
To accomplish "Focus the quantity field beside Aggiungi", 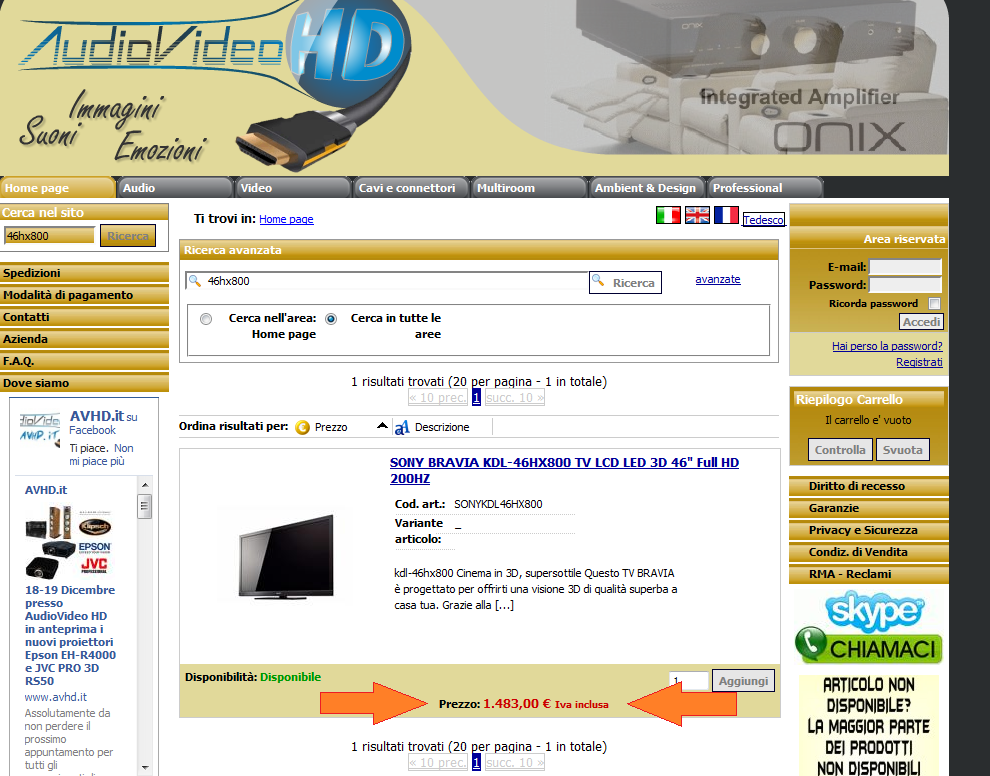I will tap(689, 681).
